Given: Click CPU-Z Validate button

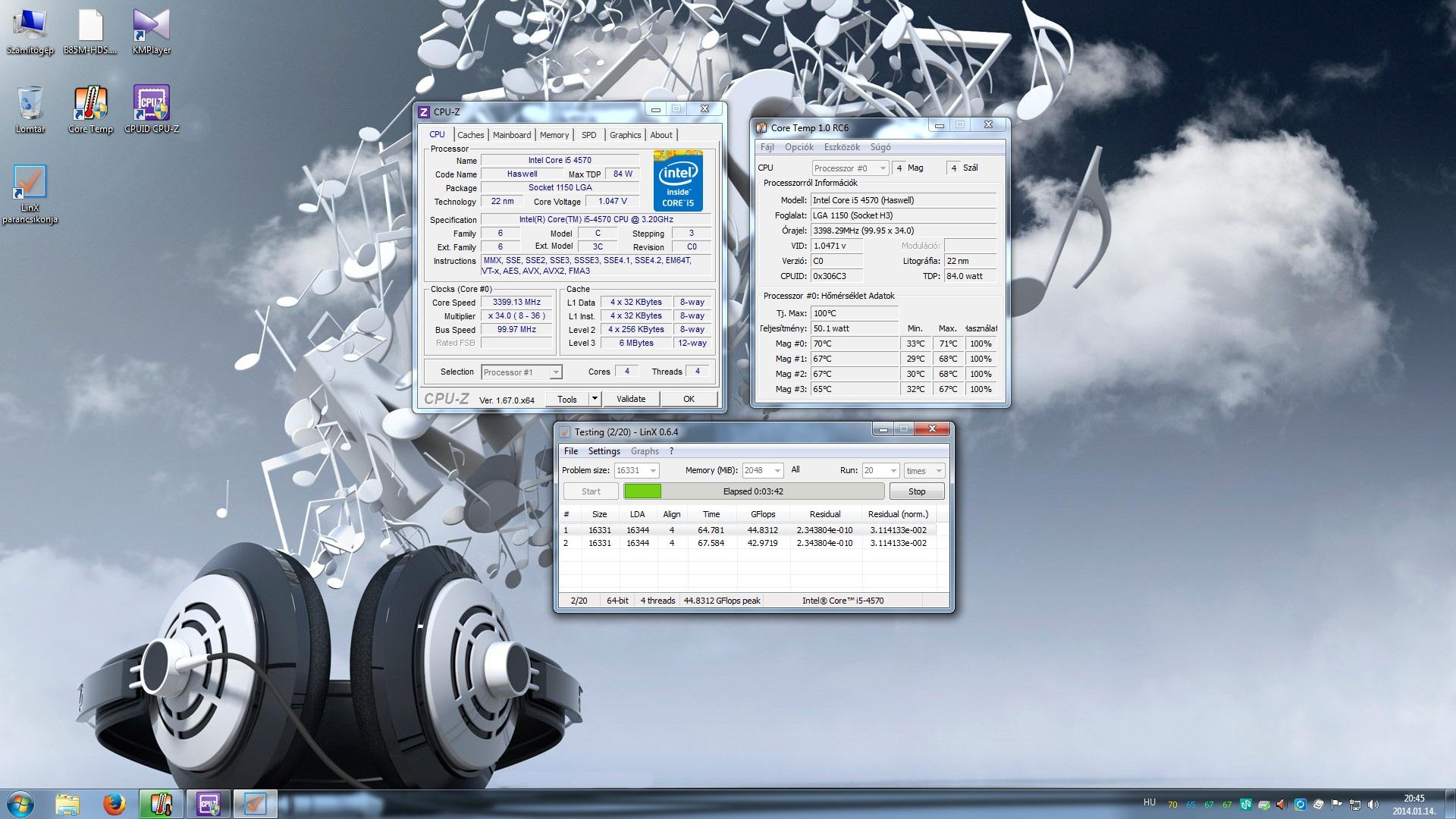Looking at the screenshot, I should (631, 399).
